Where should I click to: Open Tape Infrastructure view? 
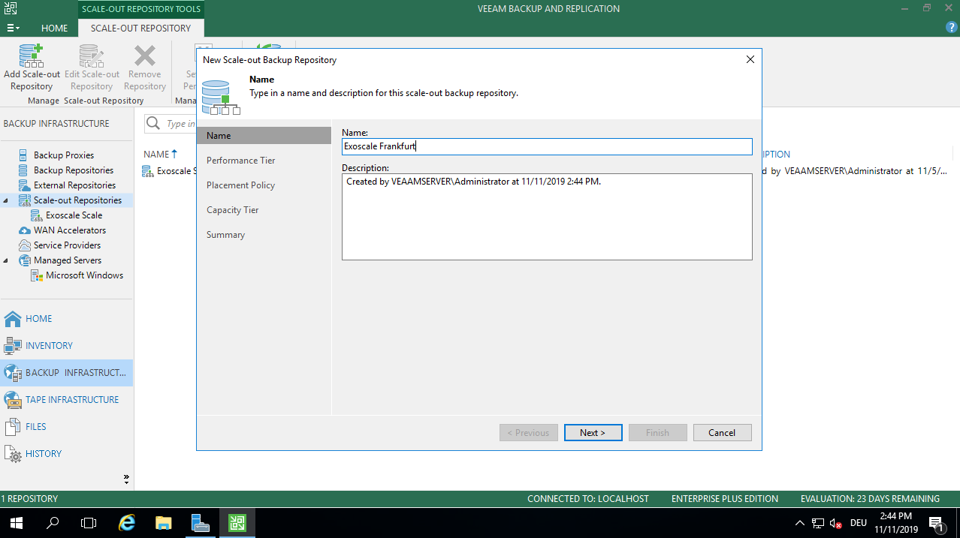72,400
